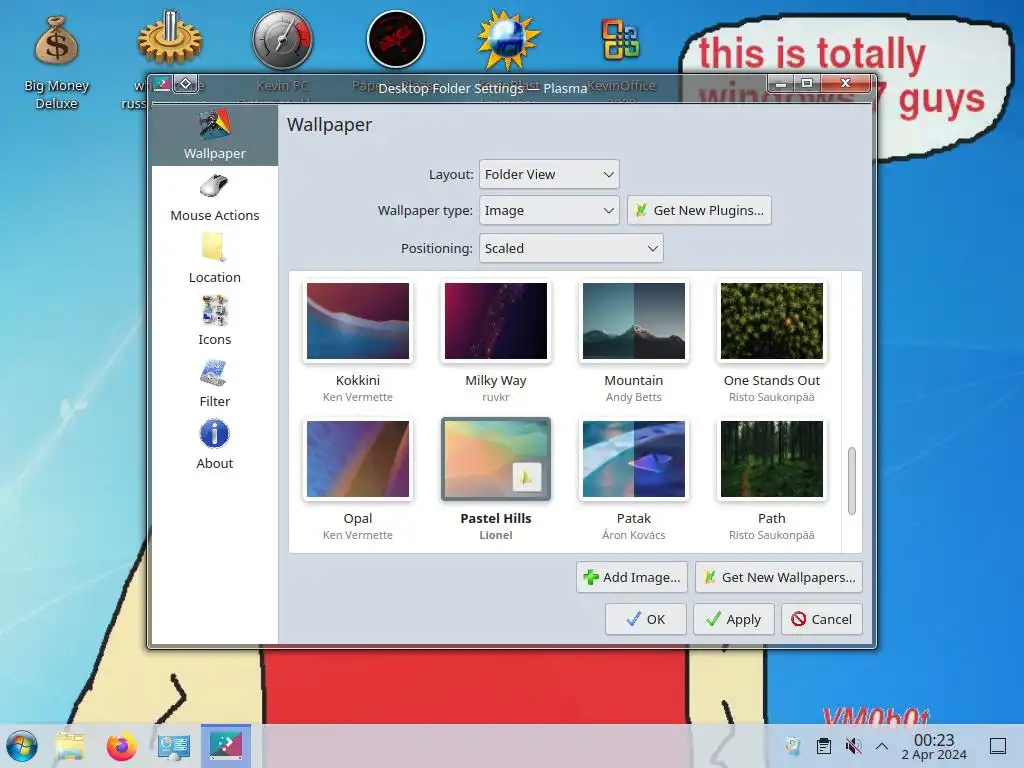Click the folder icon on Pastel Hills thumbnail

click(526, 477)
